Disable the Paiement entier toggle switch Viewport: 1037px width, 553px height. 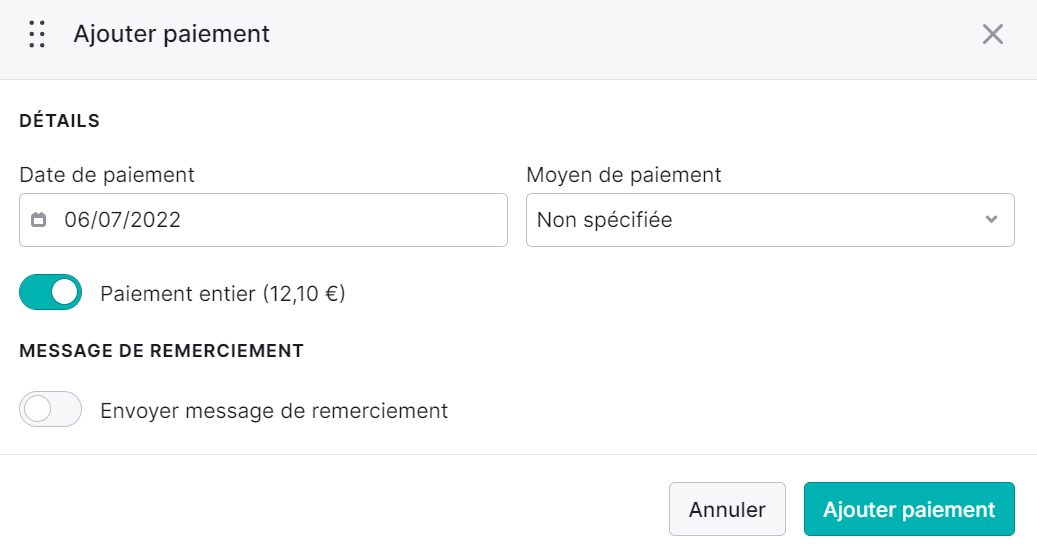coord(50,292)
